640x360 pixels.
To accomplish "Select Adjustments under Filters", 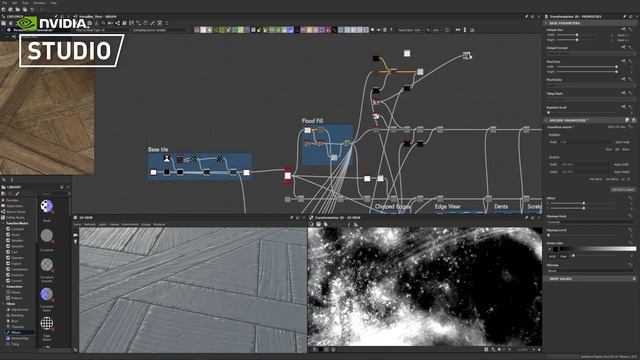I will point(19,310).
